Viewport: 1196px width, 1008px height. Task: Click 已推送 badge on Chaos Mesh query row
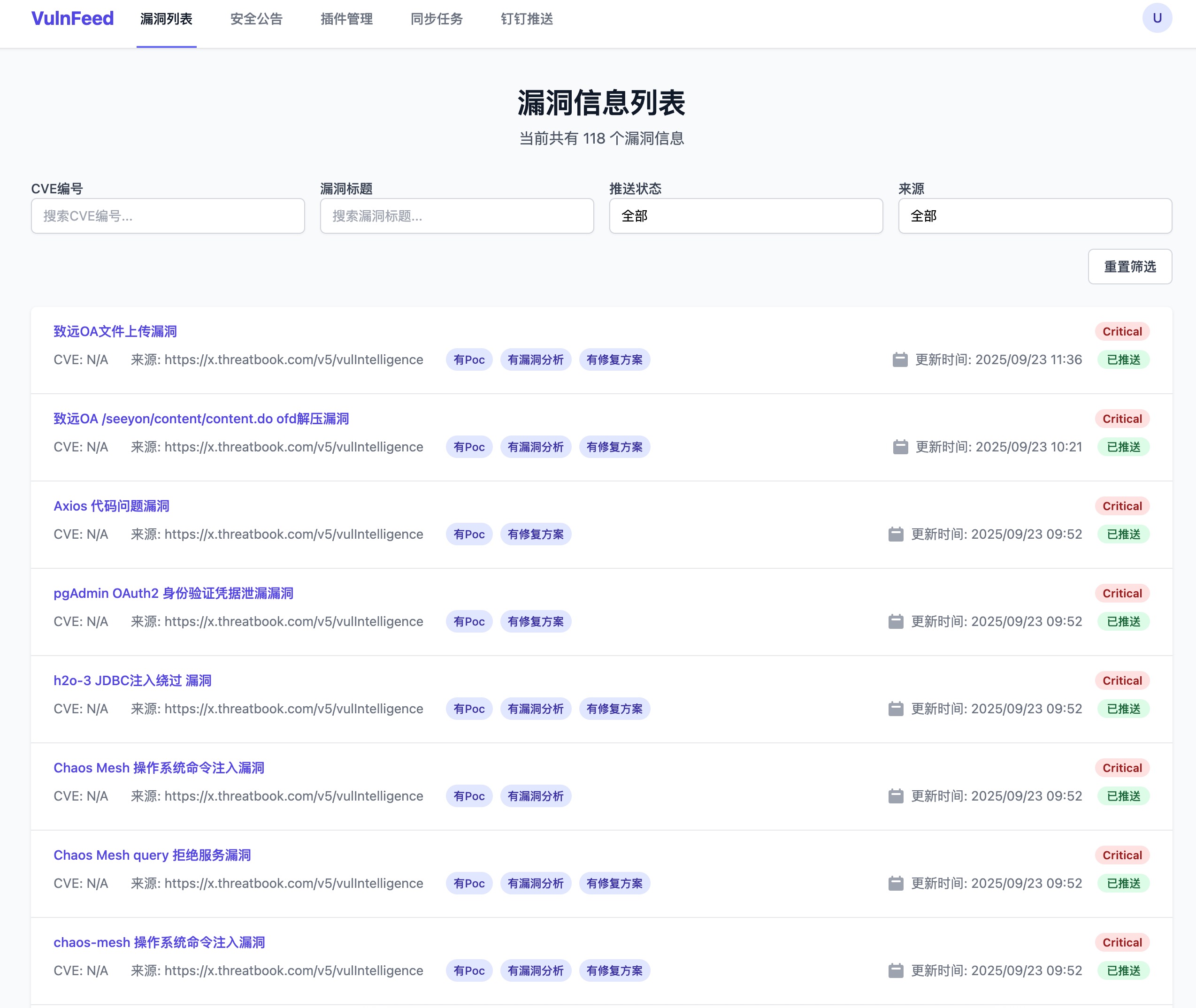(x=1123, y=884)
